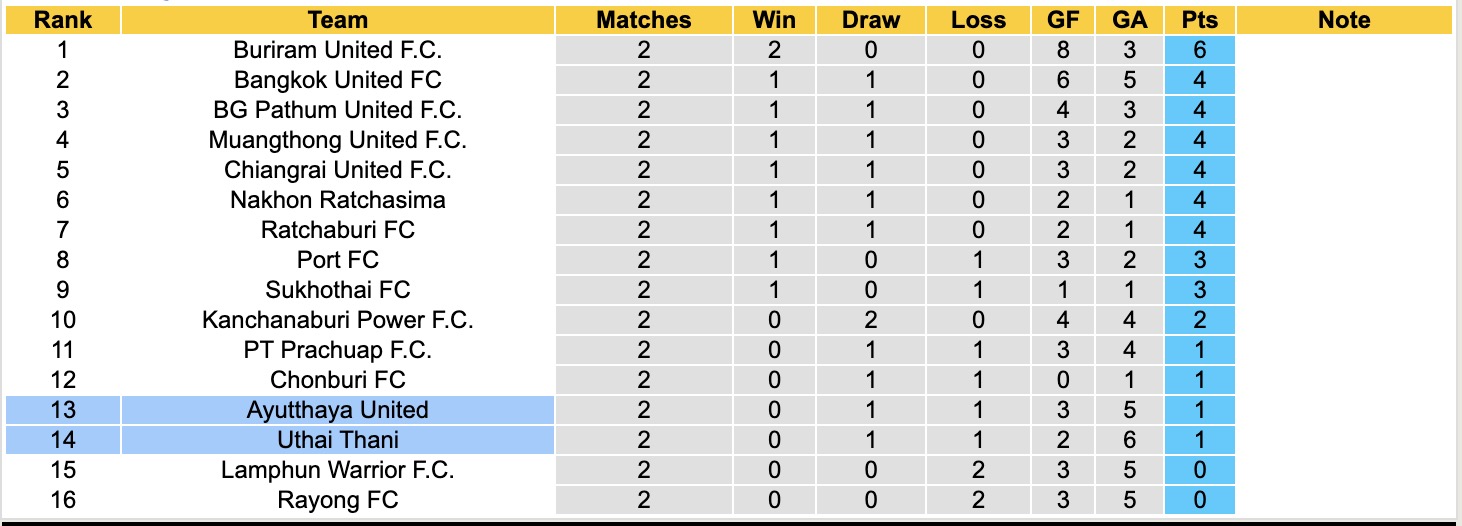This screenshot has width=1462, height=526.
Task: Click the Kanchanaburi Power F.C. team name
Action: coord(338,320)
